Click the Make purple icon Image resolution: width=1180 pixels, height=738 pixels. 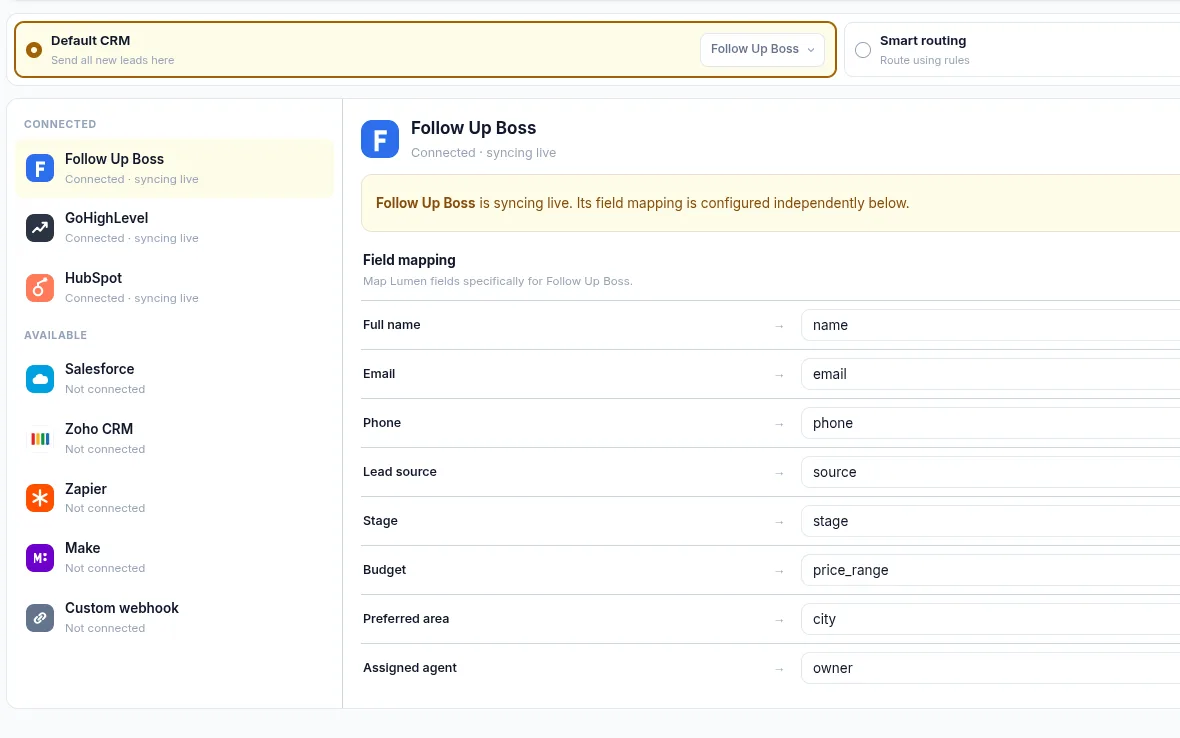[x=40, y=557]
